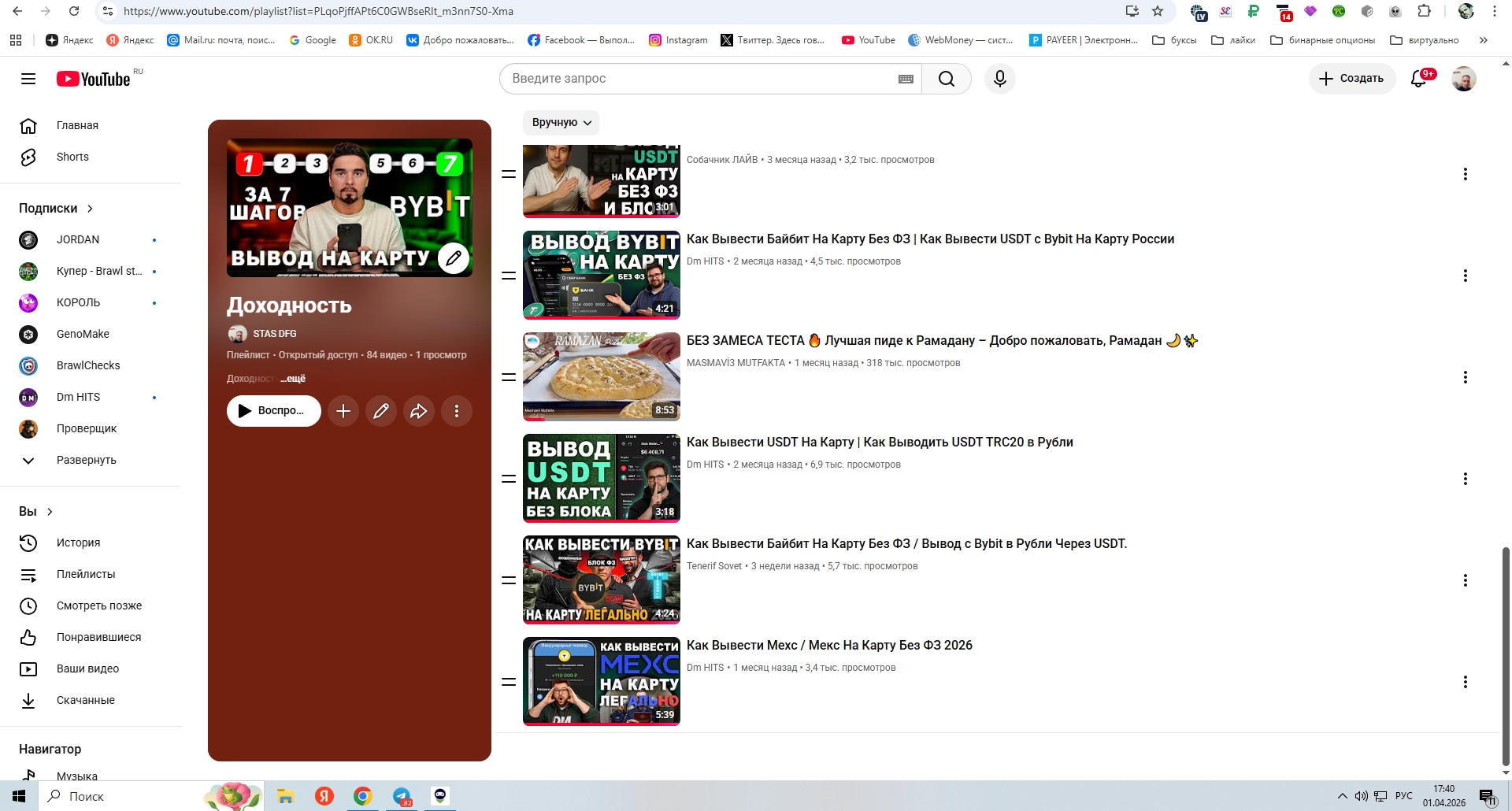Click the search magnifier button
The image size is (1512, 811).
947,79
